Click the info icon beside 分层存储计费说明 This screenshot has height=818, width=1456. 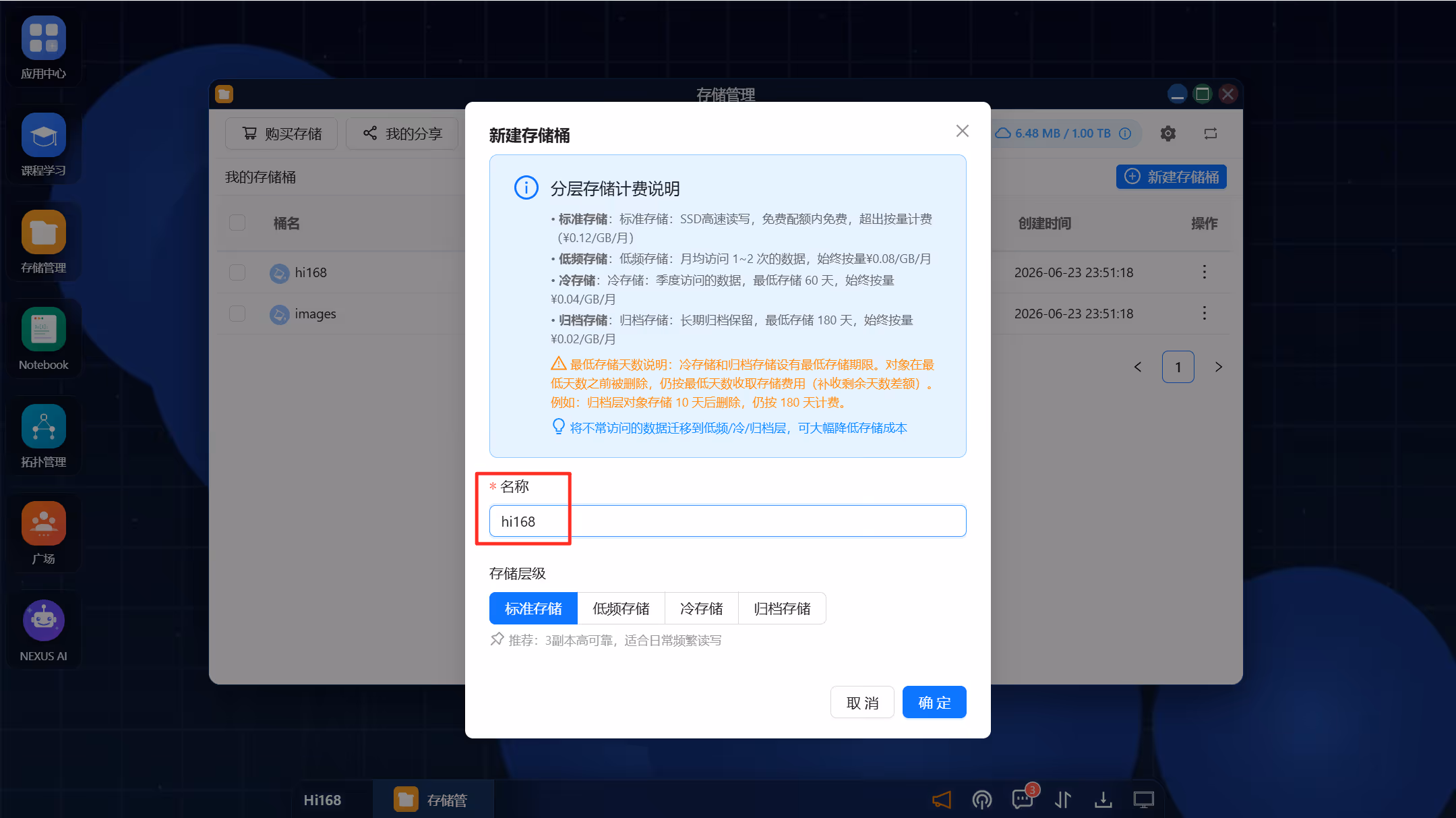[x=526, y=187]
